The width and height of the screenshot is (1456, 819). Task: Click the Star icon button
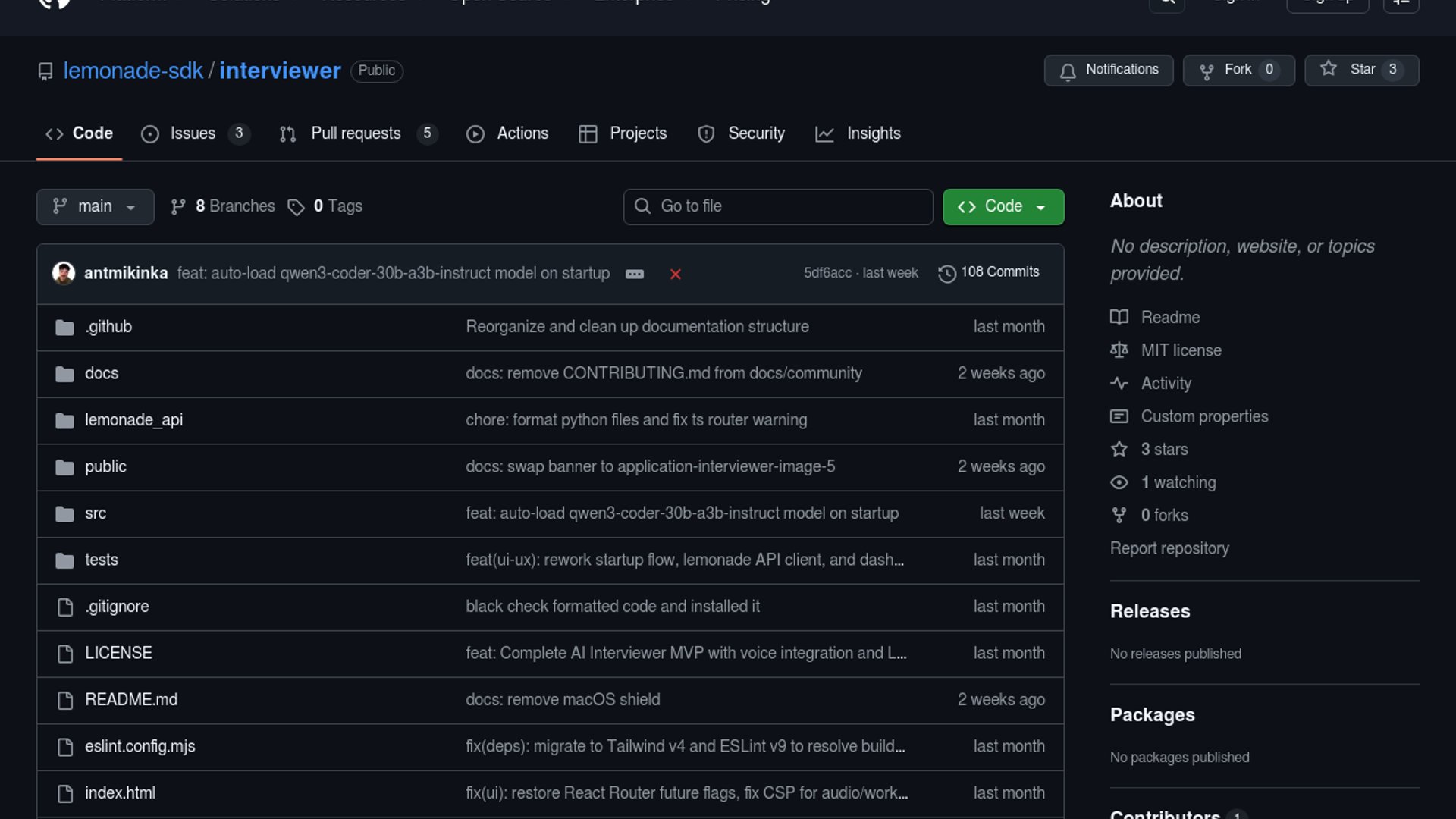coord(1329,69)
